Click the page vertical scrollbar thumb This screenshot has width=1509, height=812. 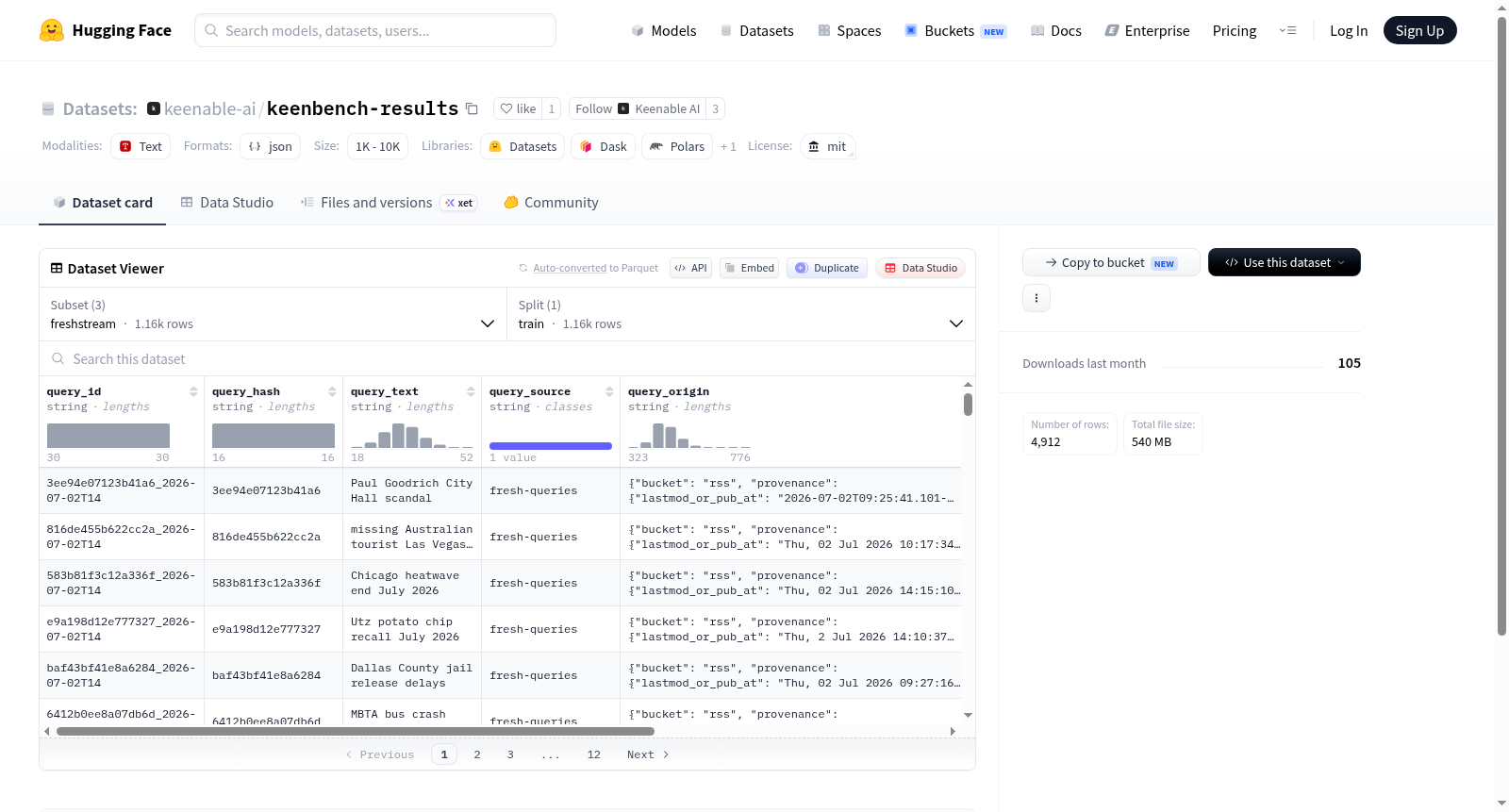(x=1501, y=325)
